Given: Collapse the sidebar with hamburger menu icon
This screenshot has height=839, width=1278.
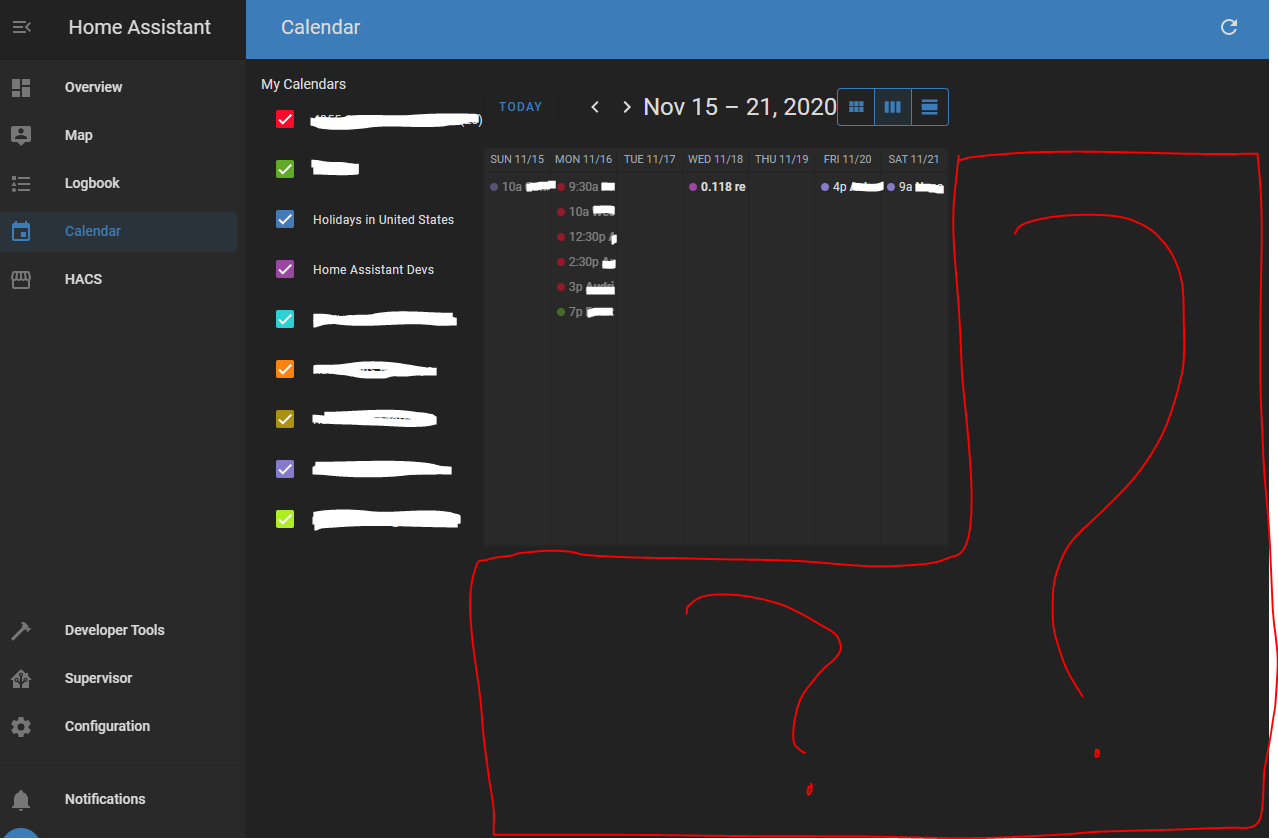Looking at the screenshot, I should pyautogui.click(x=21, y=27).
